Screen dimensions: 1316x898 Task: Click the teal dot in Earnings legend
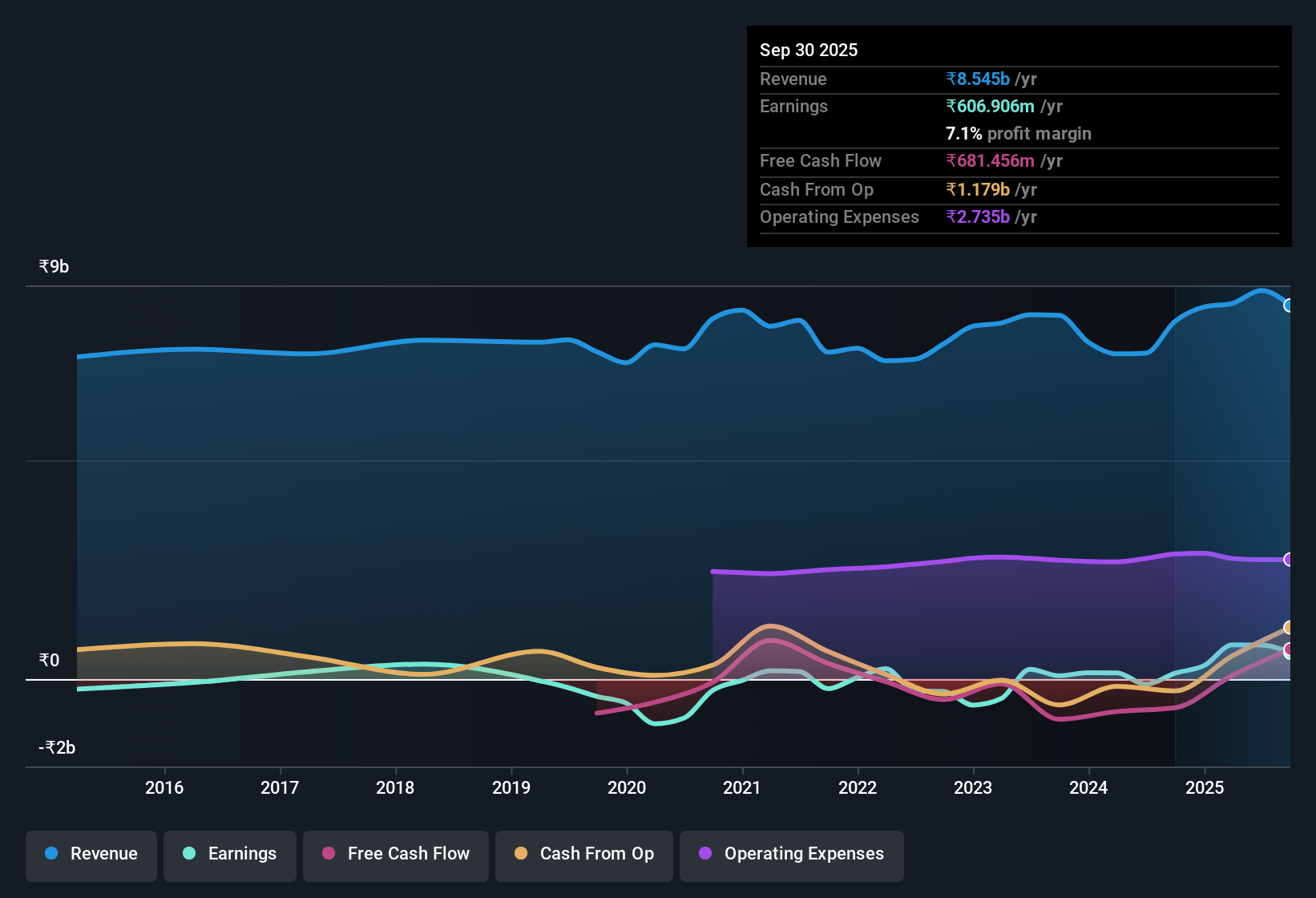point(189,854)
